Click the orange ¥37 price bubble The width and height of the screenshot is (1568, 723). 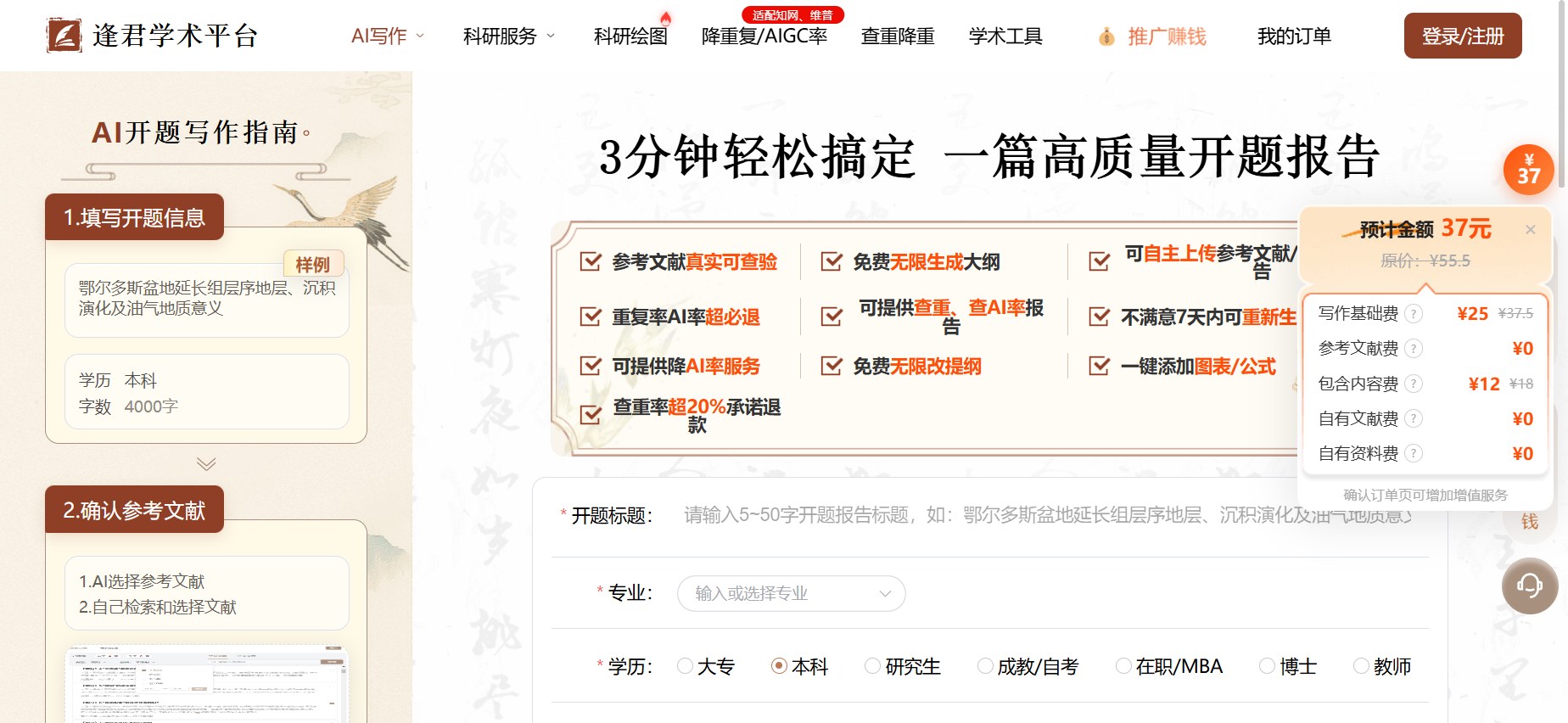tap(1529, 170)
